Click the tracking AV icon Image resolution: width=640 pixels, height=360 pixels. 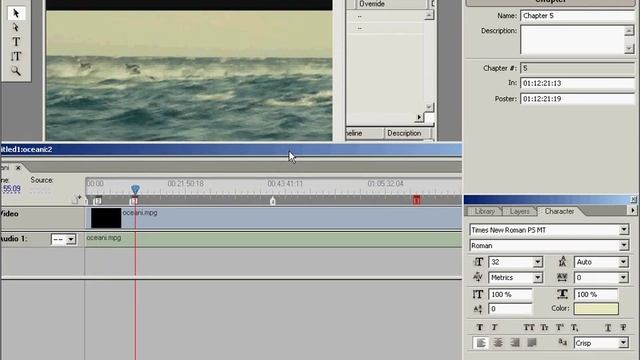(562, 278)
